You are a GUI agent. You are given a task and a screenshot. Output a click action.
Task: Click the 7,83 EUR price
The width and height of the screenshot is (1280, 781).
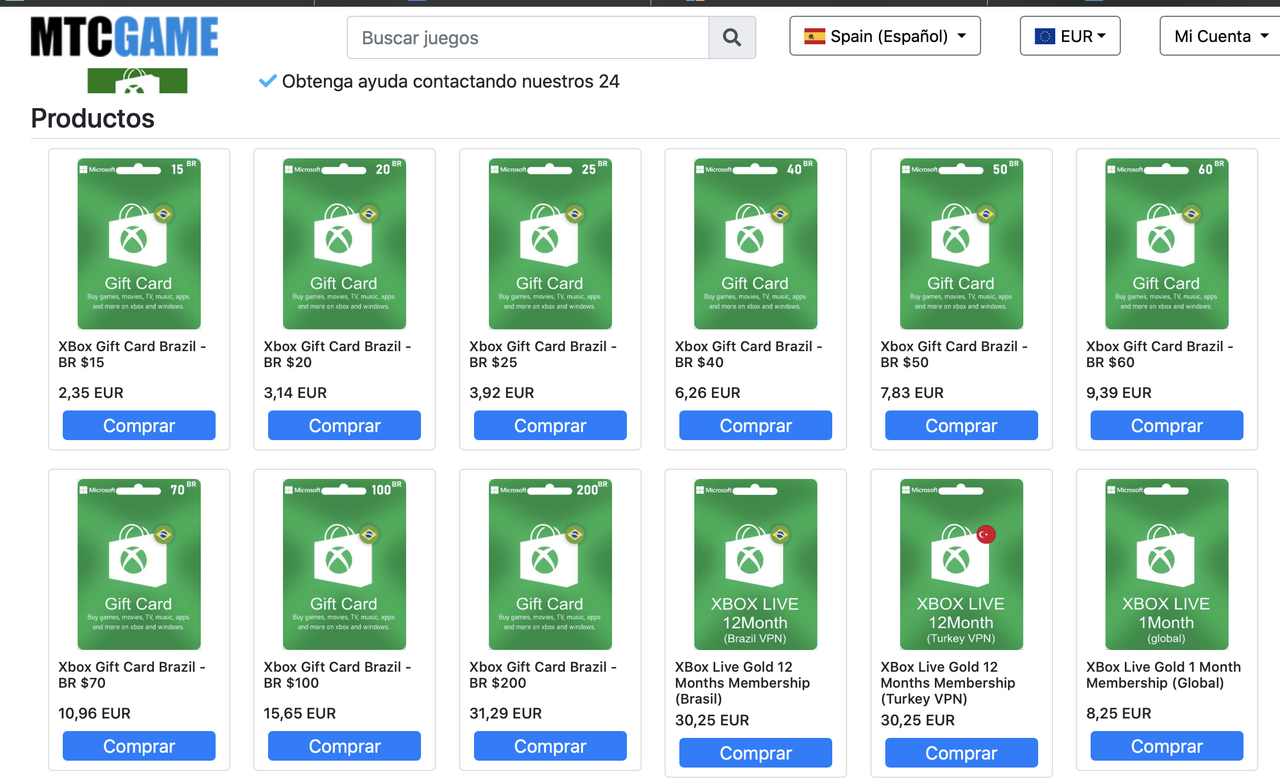click(912, 393)
